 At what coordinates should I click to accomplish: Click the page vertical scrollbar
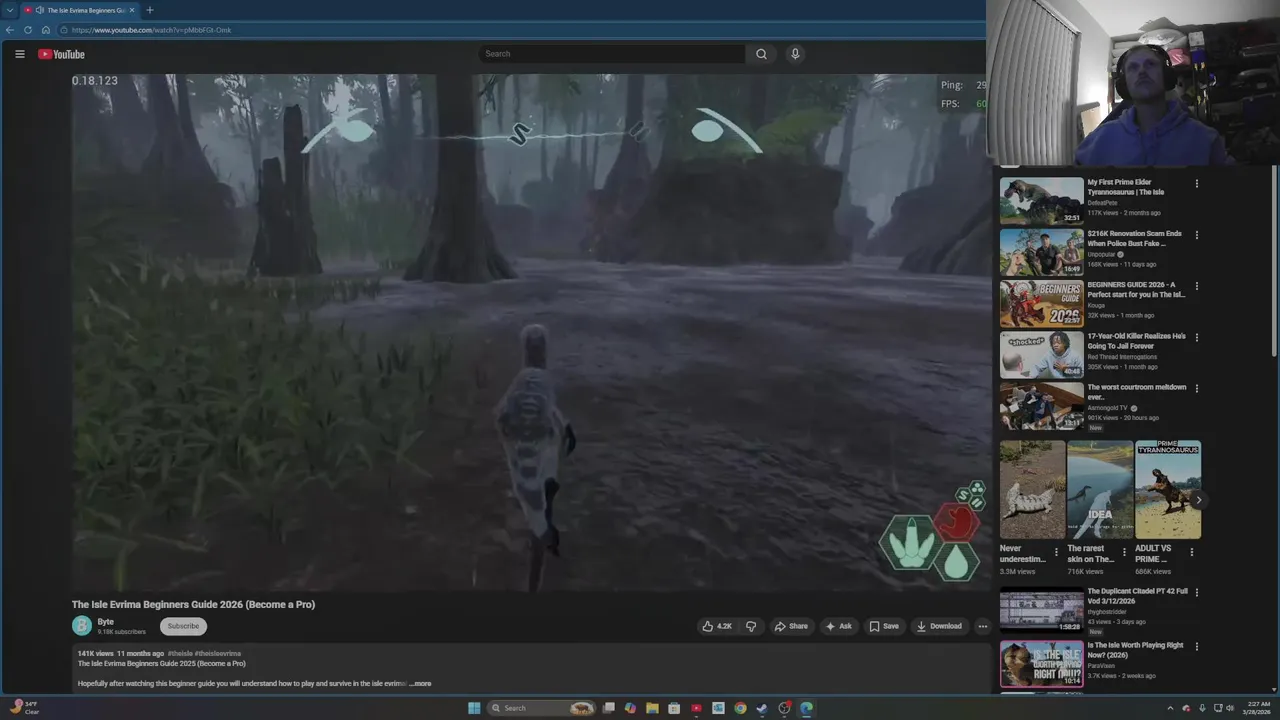tap(1274, 260)
